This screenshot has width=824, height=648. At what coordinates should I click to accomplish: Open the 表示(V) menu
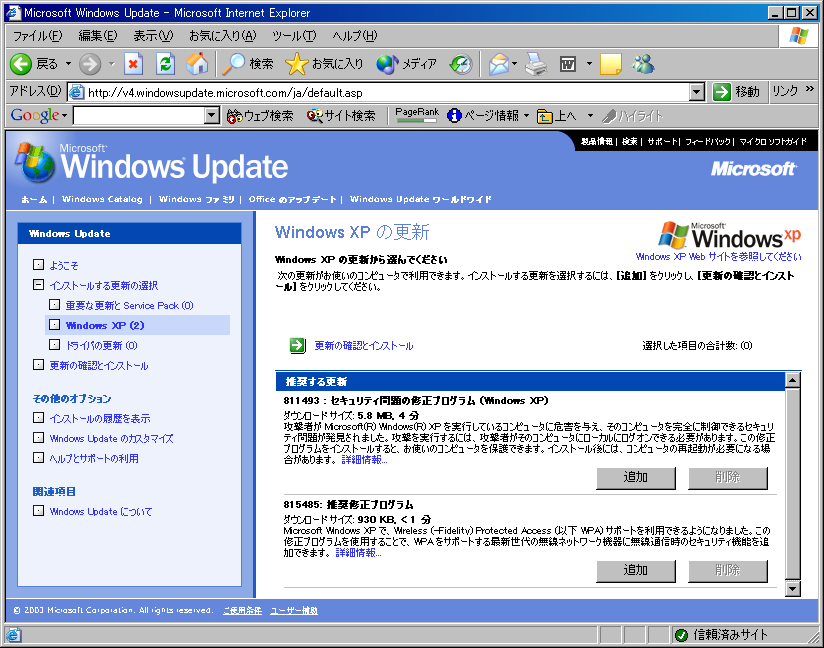(153, 35)
